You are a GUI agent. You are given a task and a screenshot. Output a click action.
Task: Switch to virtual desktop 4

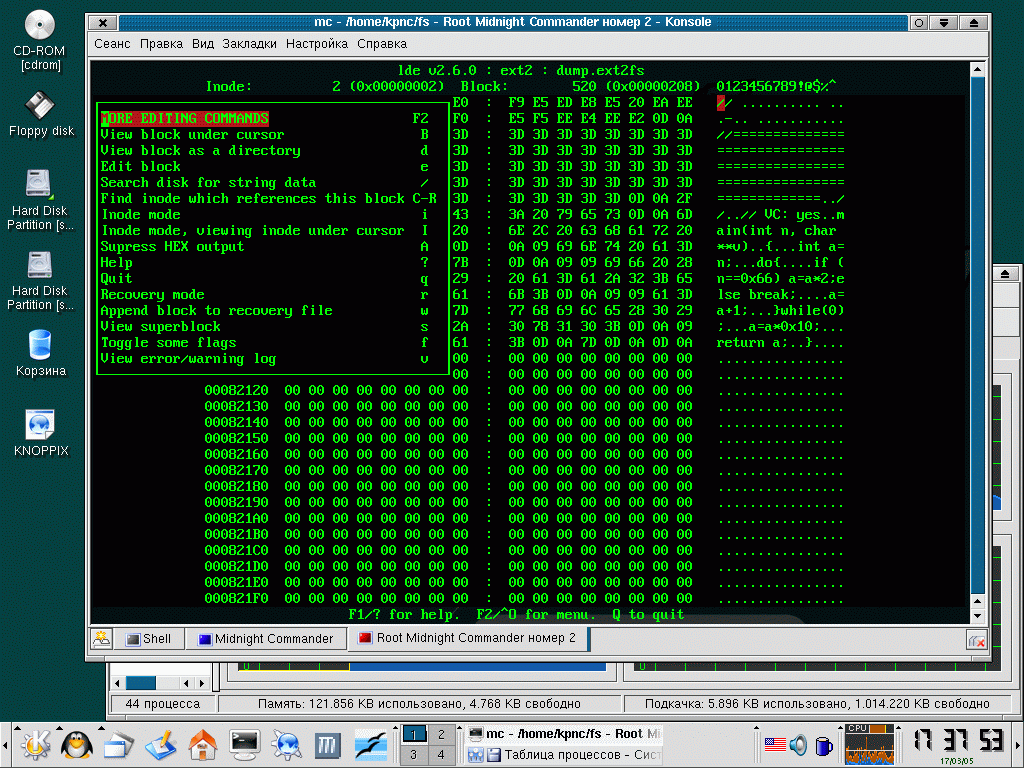441,755
